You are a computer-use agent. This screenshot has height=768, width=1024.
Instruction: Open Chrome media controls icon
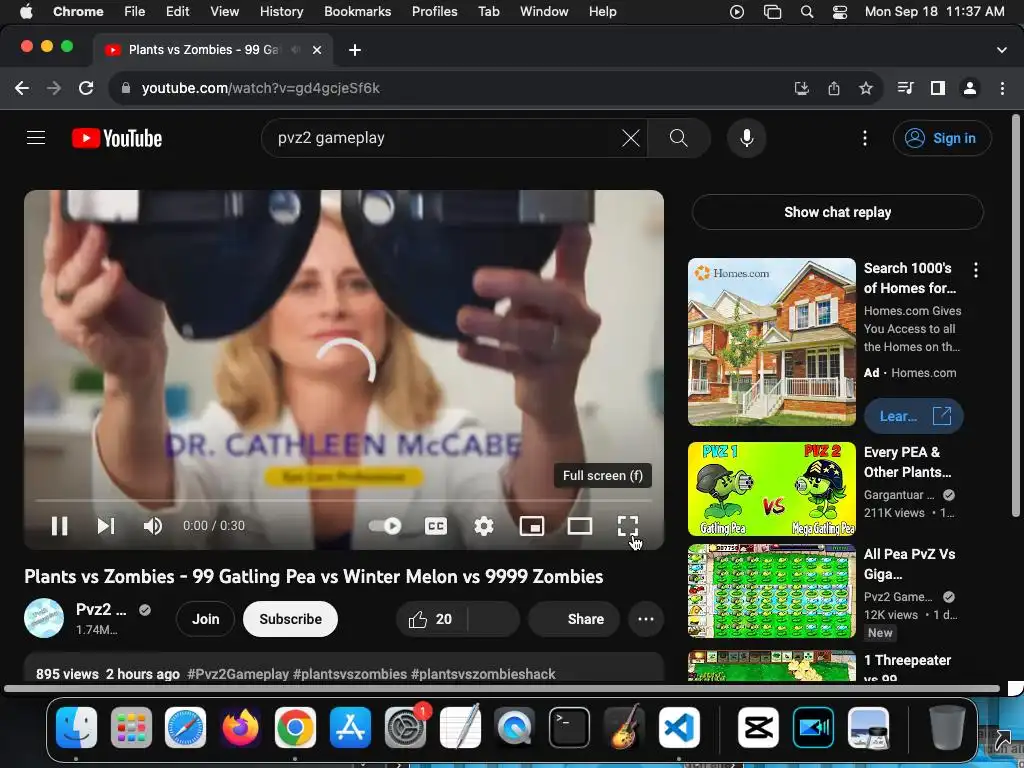(905, 88)
